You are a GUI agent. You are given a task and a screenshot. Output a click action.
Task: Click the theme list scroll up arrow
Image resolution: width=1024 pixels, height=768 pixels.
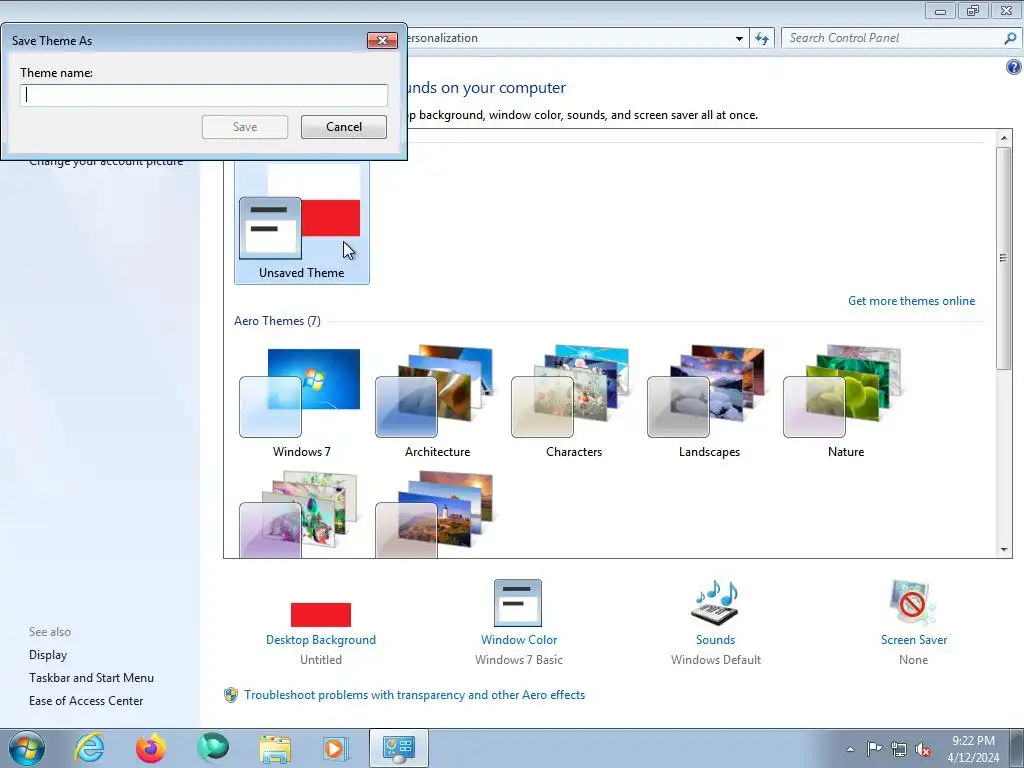1004,138
